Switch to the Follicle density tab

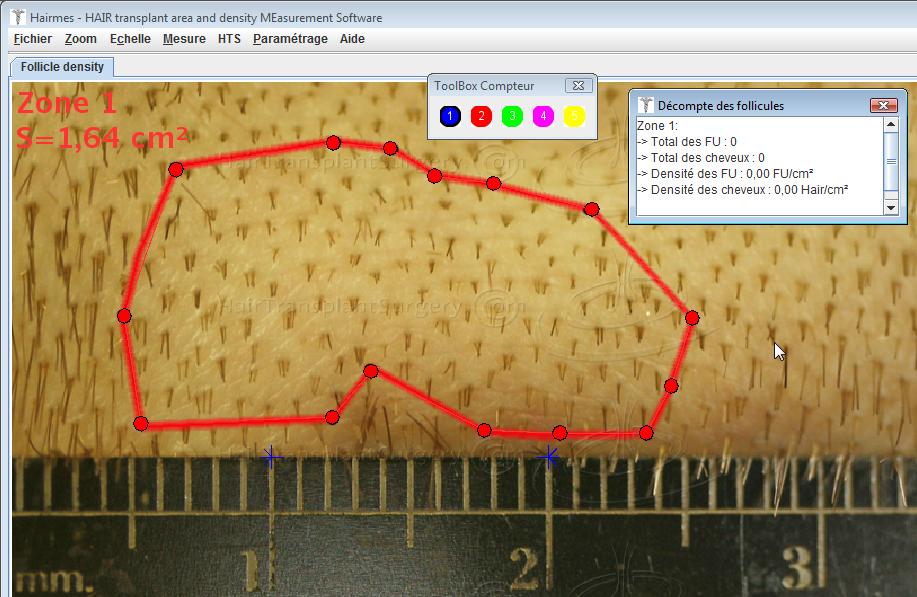pyautogui.click(x=62, y=67)
